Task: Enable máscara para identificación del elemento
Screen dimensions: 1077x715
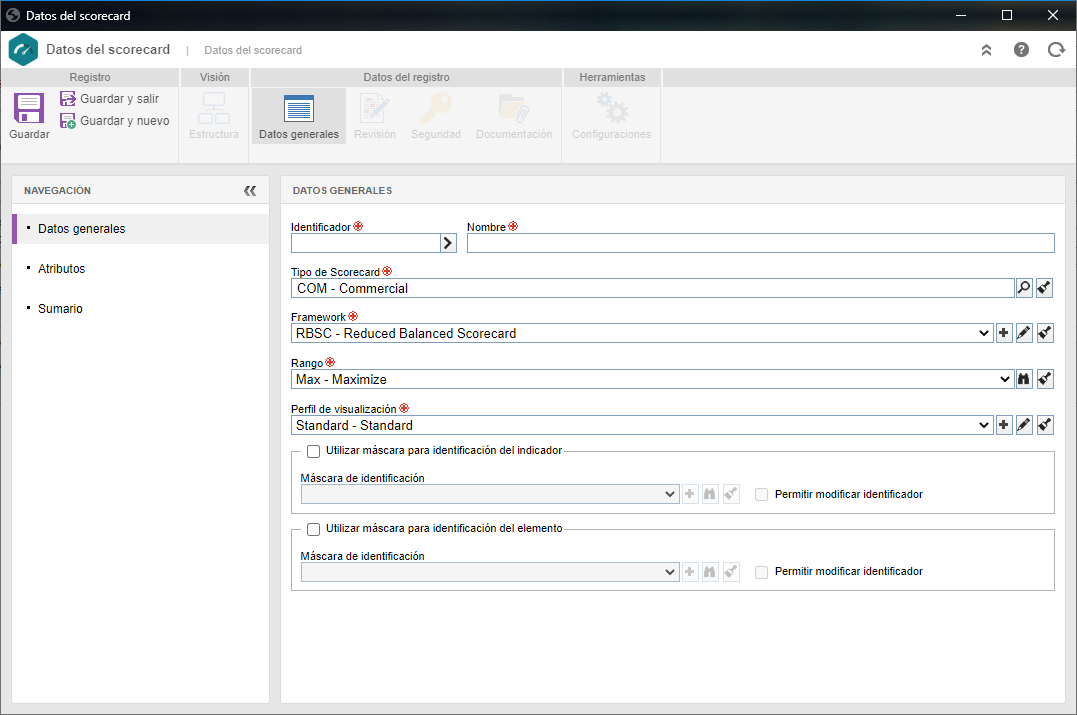Action: (x=313, y=529)
